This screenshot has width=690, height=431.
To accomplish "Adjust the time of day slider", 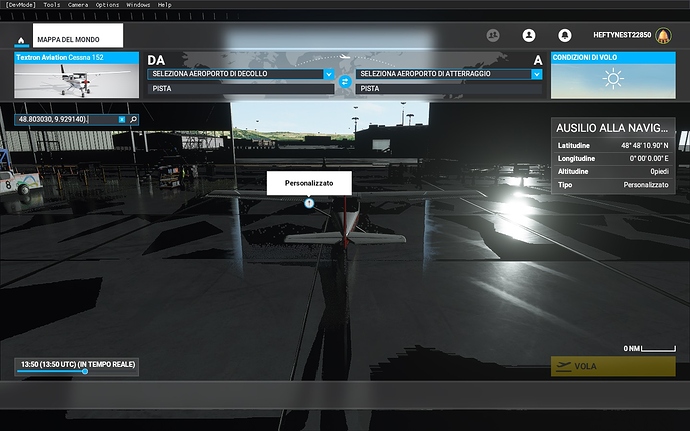I will coord(84,371).
